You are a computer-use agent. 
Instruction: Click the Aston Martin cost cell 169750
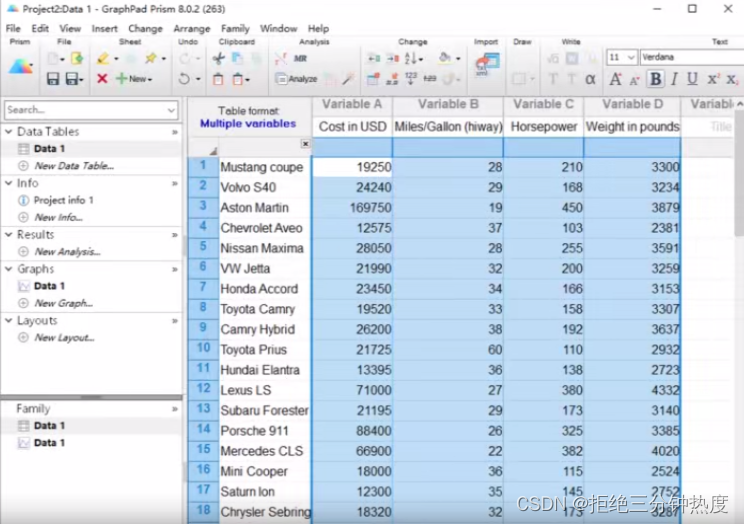pos(353,207)
